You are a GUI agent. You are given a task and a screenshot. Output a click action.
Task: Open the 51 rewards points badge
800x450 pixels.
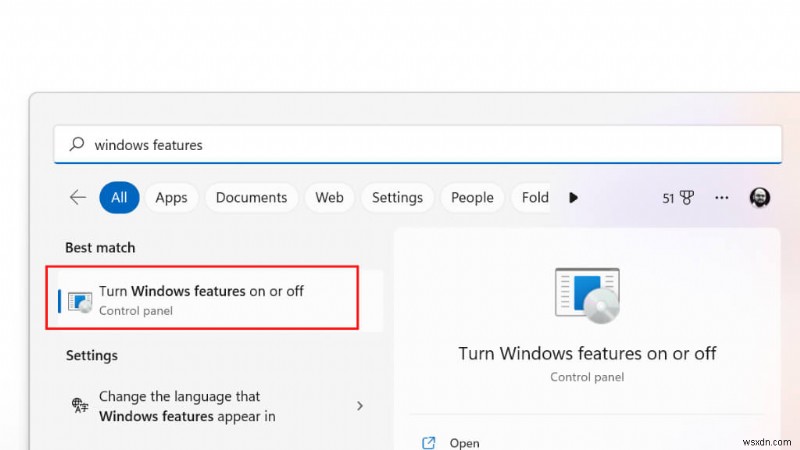coord(678,197)
